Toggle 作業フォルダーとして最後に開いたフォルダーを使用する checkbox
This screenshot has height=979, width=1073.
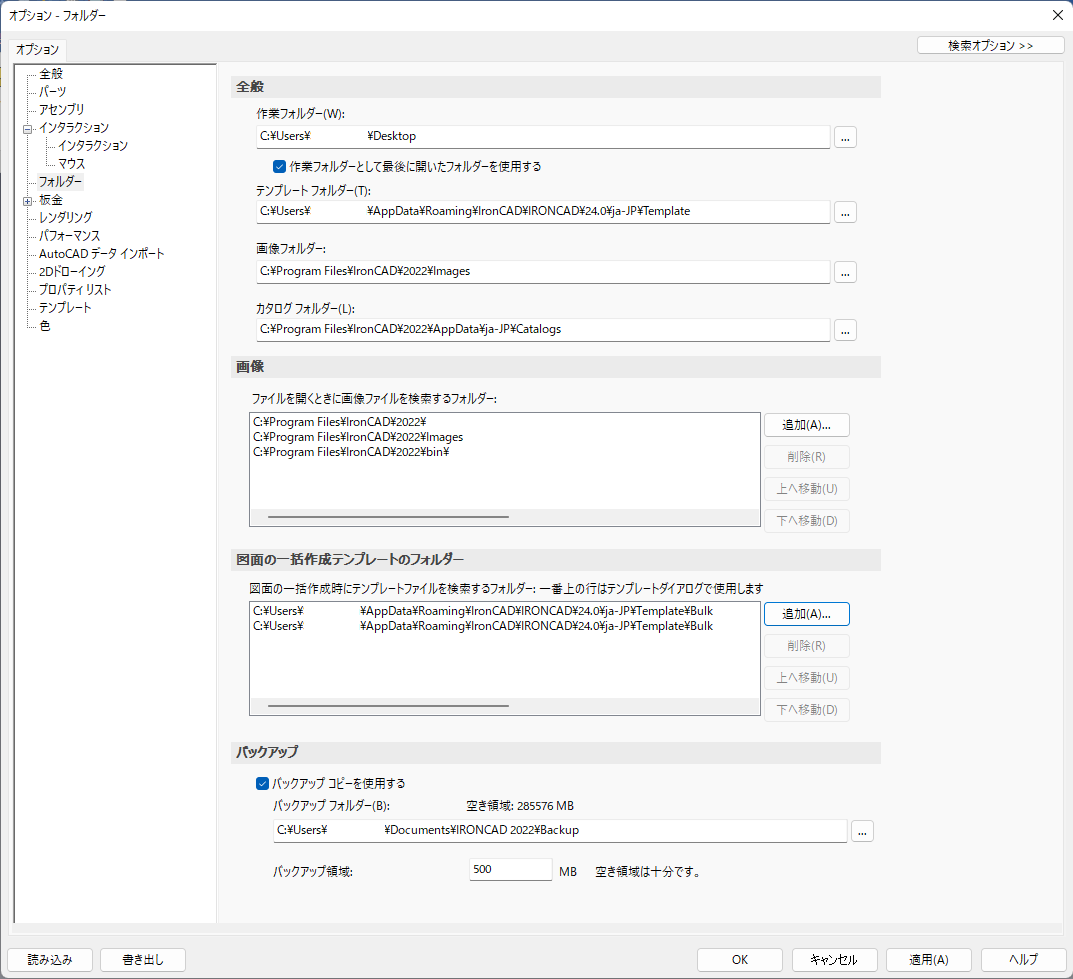(x=280, y=166)
